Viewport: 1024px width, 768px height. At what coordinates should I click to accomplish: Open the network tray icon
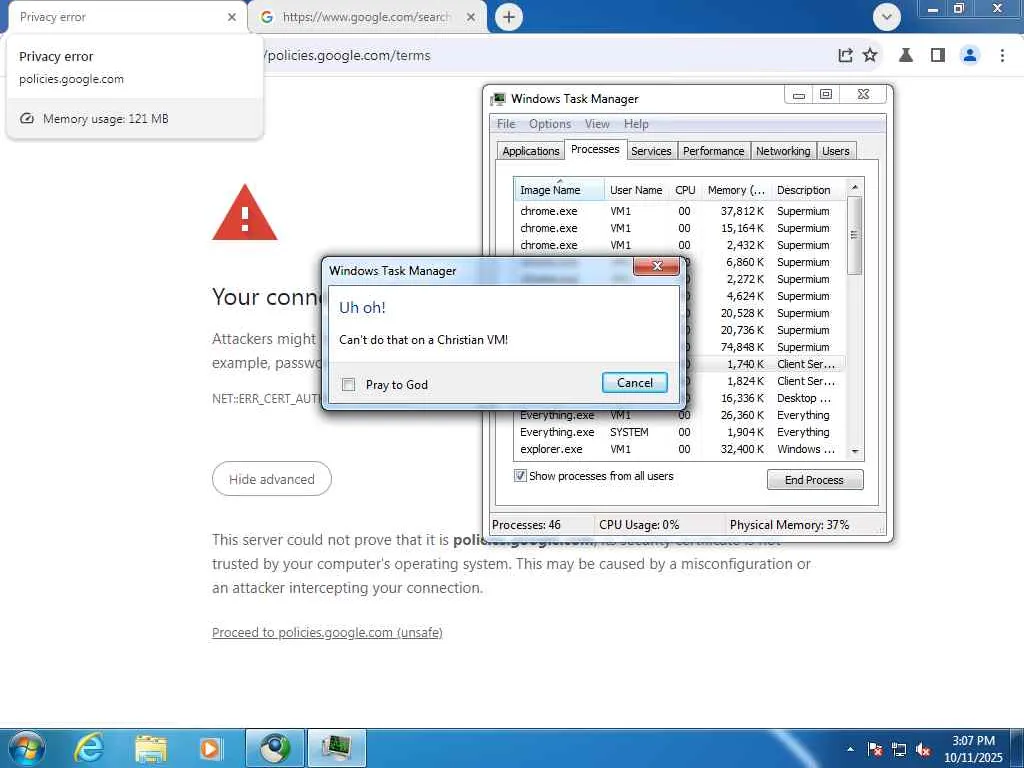pyautogui.click(x=899, y=750)
